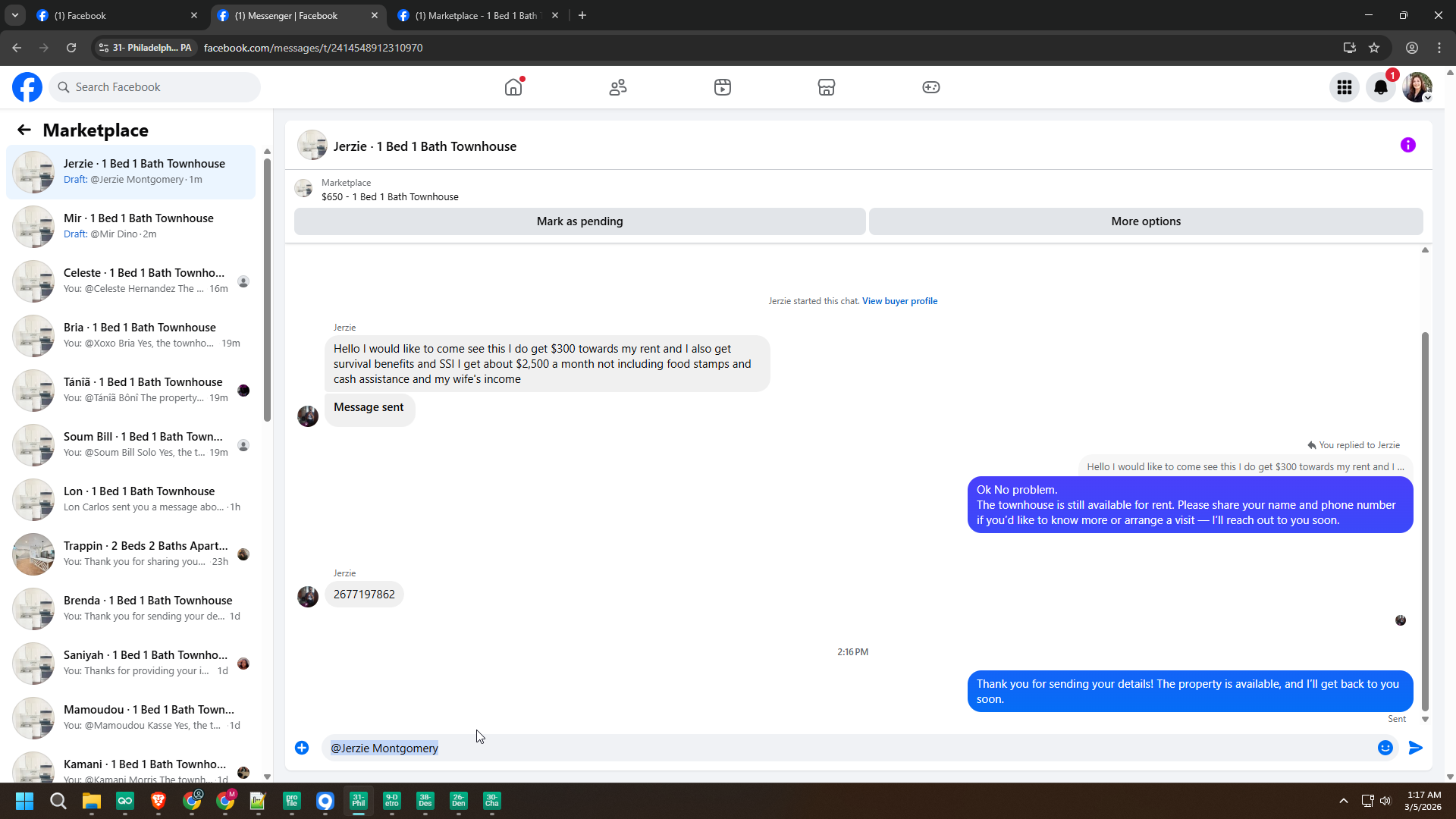The height and width of the screenshot is (819, 1456).
Task: Open the notifications bell
Action: coord(1381,87)
